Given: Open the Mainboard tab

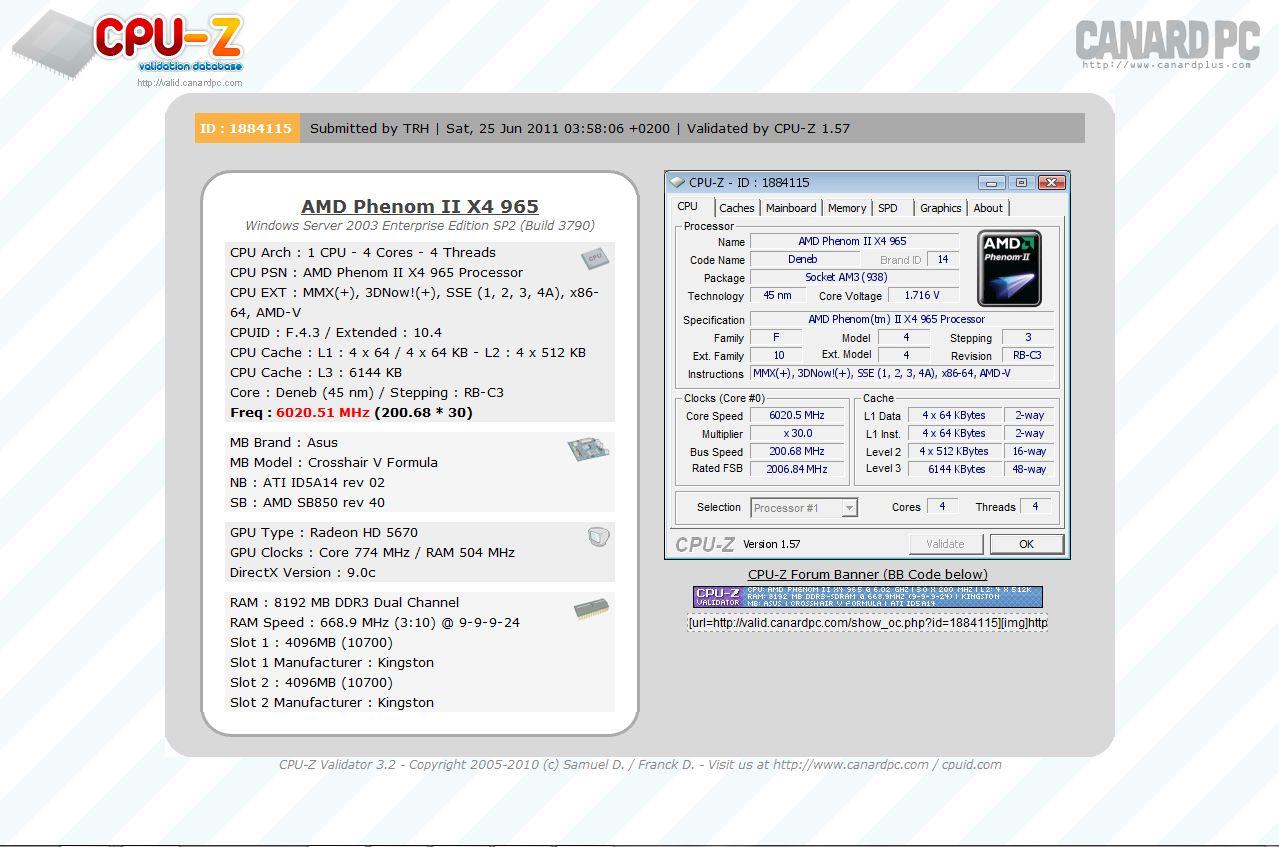Looking at the screenshot, I should pos(791,208).
